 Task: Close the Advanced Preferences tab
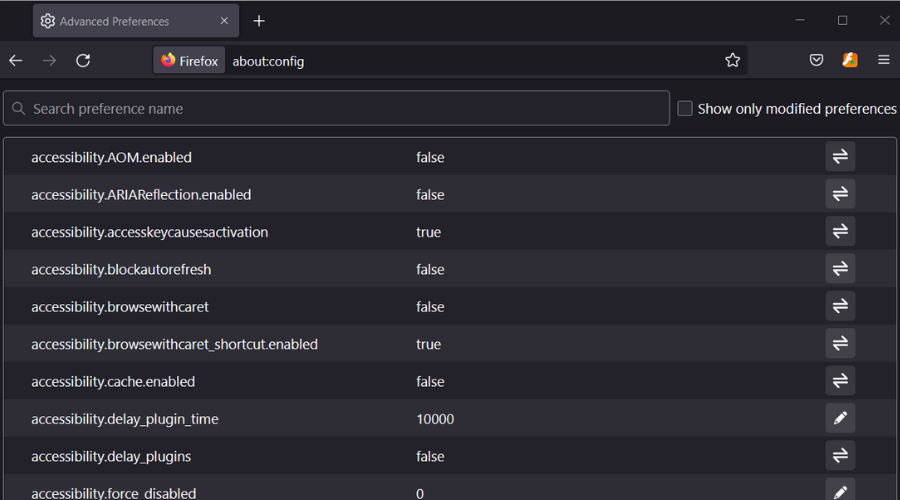tap(224, 21)
